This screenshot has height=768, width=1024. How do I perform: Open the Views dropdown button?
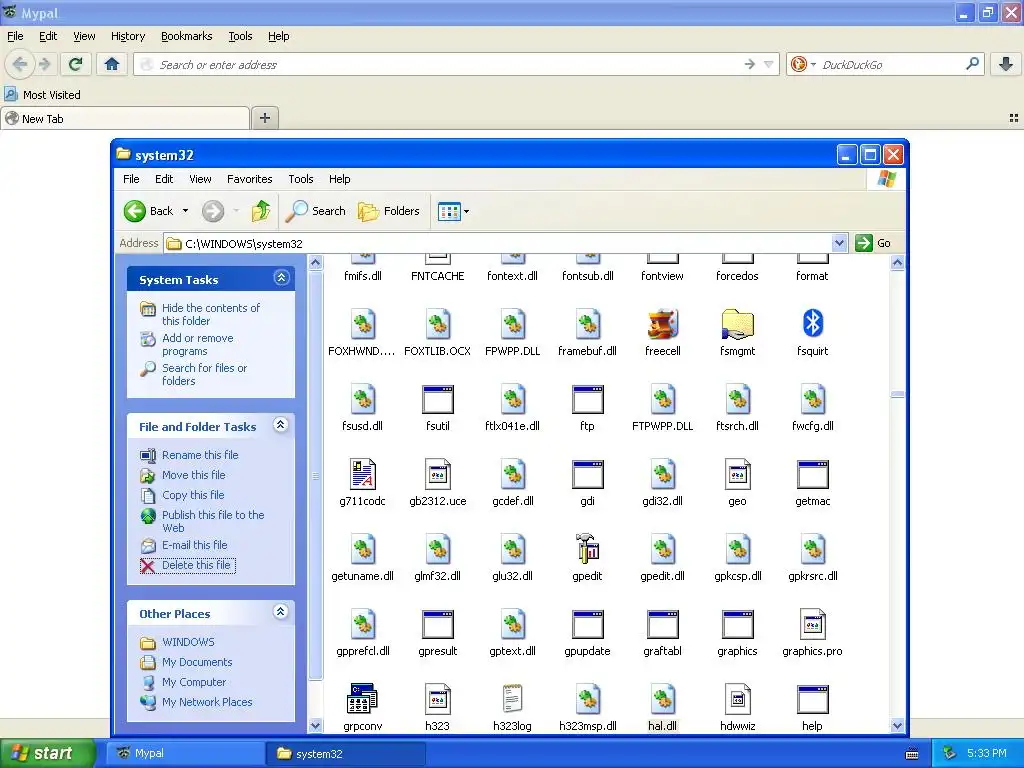point(453,211)
